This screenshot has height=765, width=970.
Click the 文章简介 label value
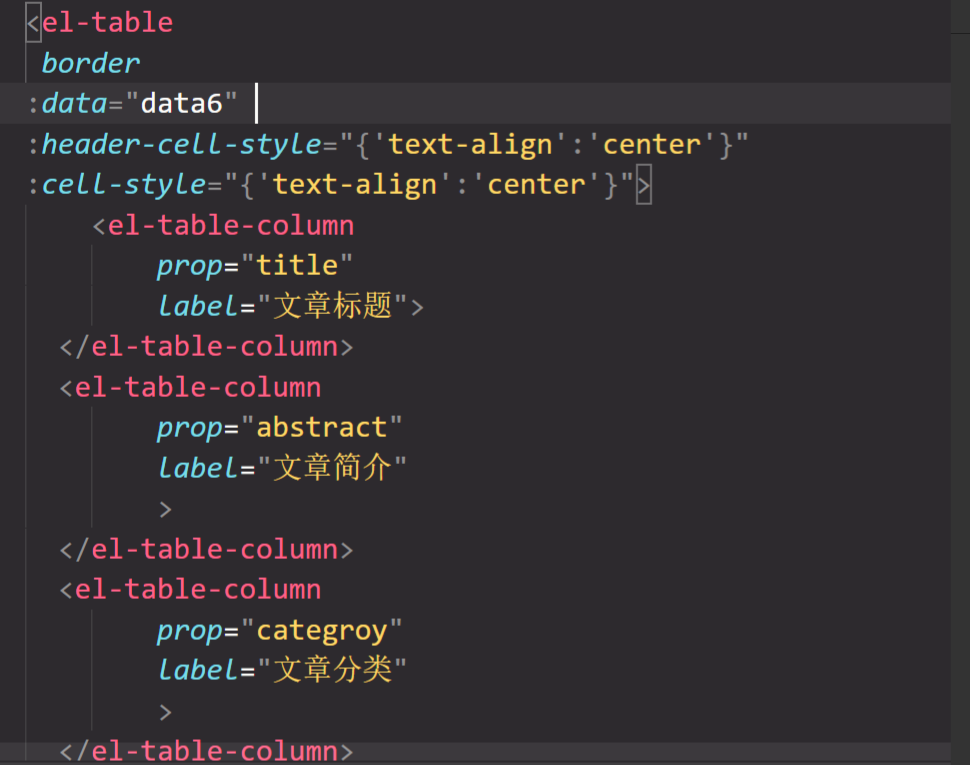(x=333, y=468)
